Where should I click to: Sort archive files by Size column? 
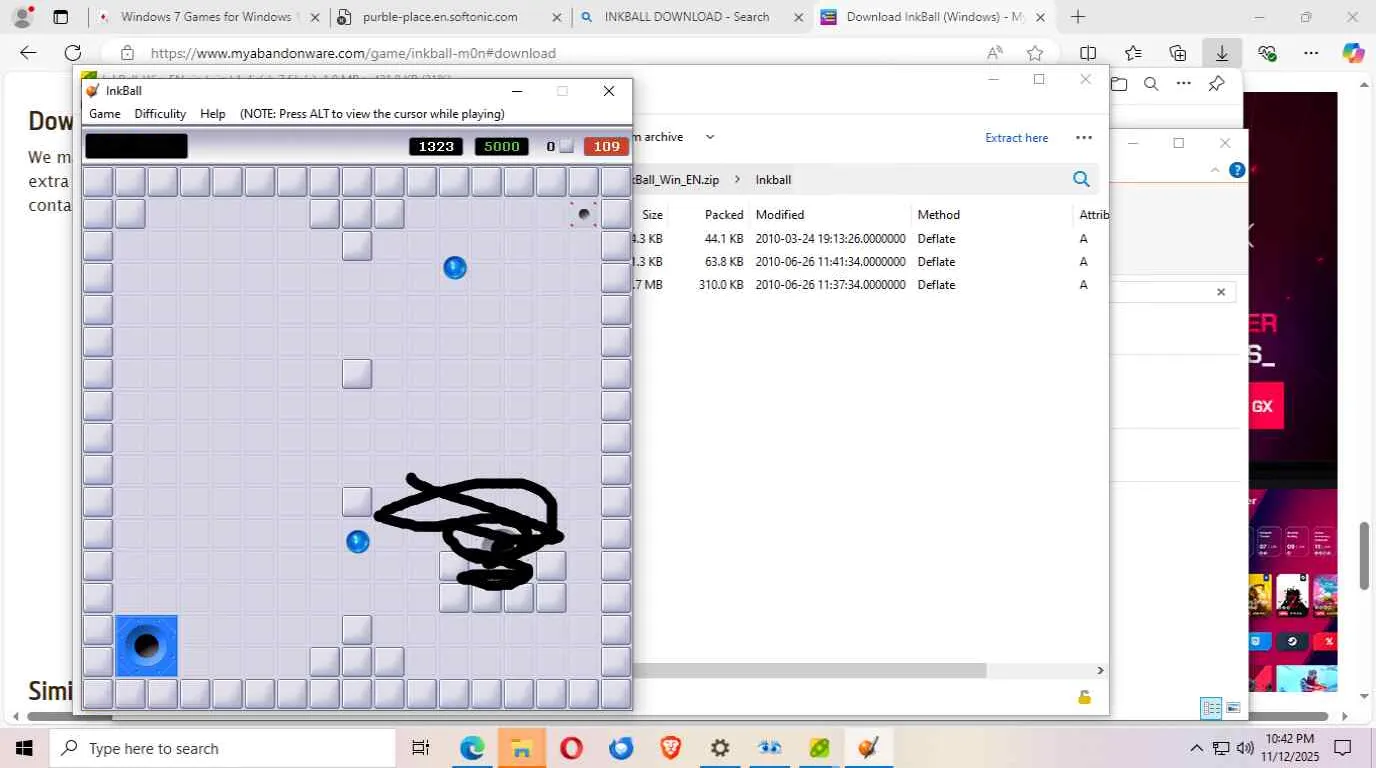[652, 215]
